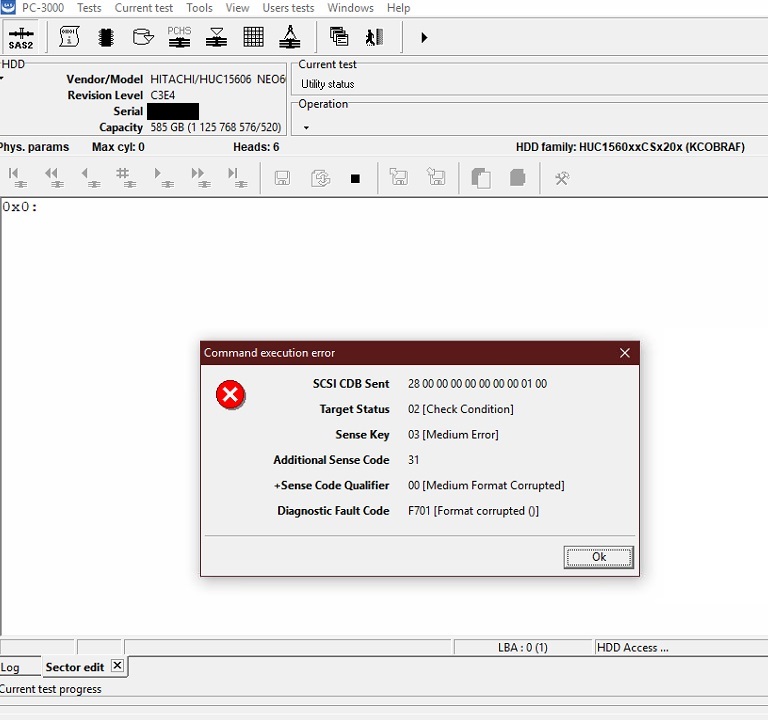
Task: Click the exit running-man toolbar icon
Action: tap(375, 38)
